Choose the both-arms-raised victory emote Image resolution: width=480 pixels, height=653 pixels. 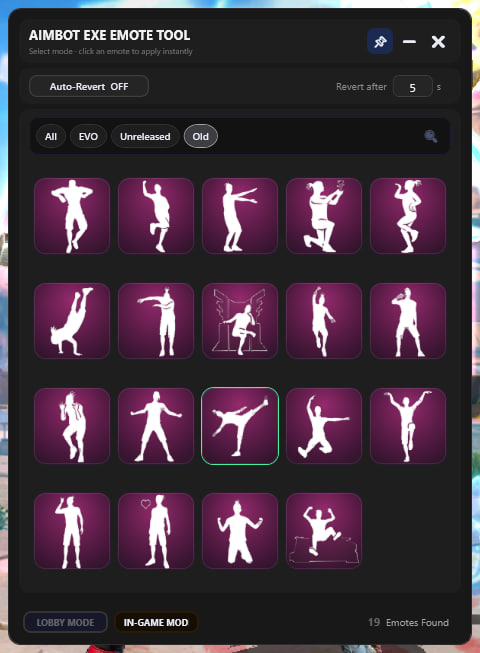(408, 426)
